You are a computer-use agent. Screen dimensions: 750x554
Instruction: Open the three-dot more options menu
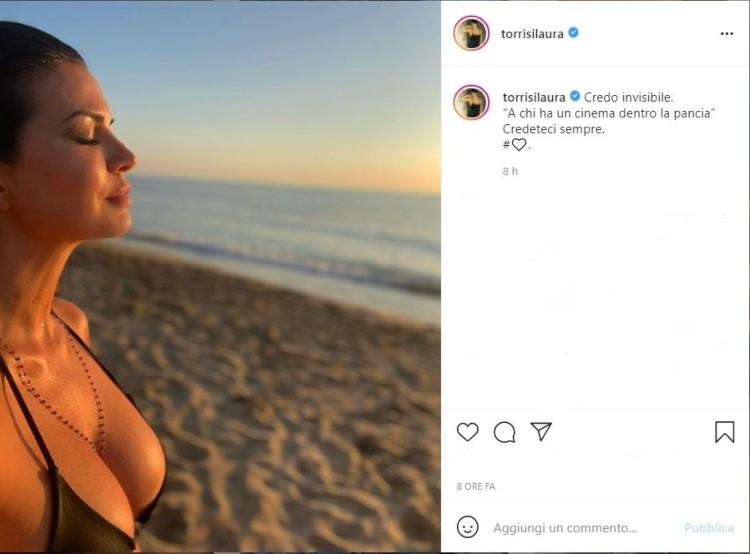tap(727, 33)
